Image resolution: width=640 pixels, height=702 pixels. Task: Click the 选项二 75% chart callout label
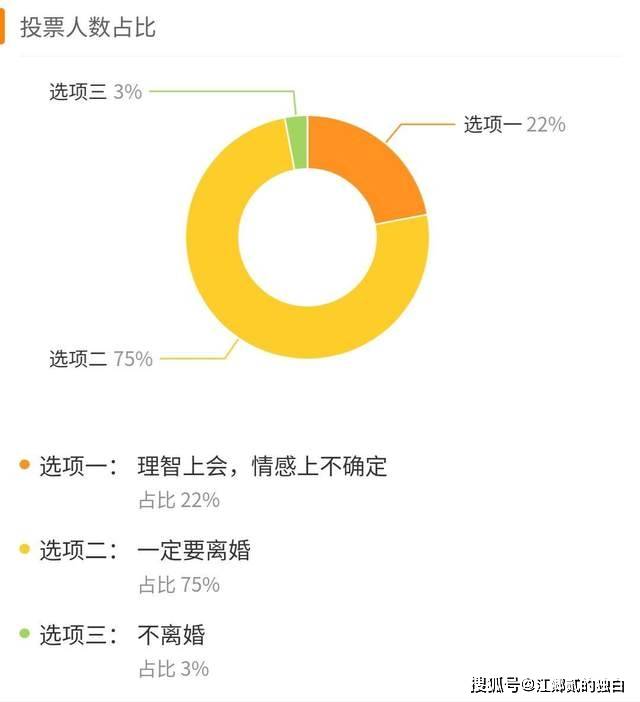tap(101, 359)
